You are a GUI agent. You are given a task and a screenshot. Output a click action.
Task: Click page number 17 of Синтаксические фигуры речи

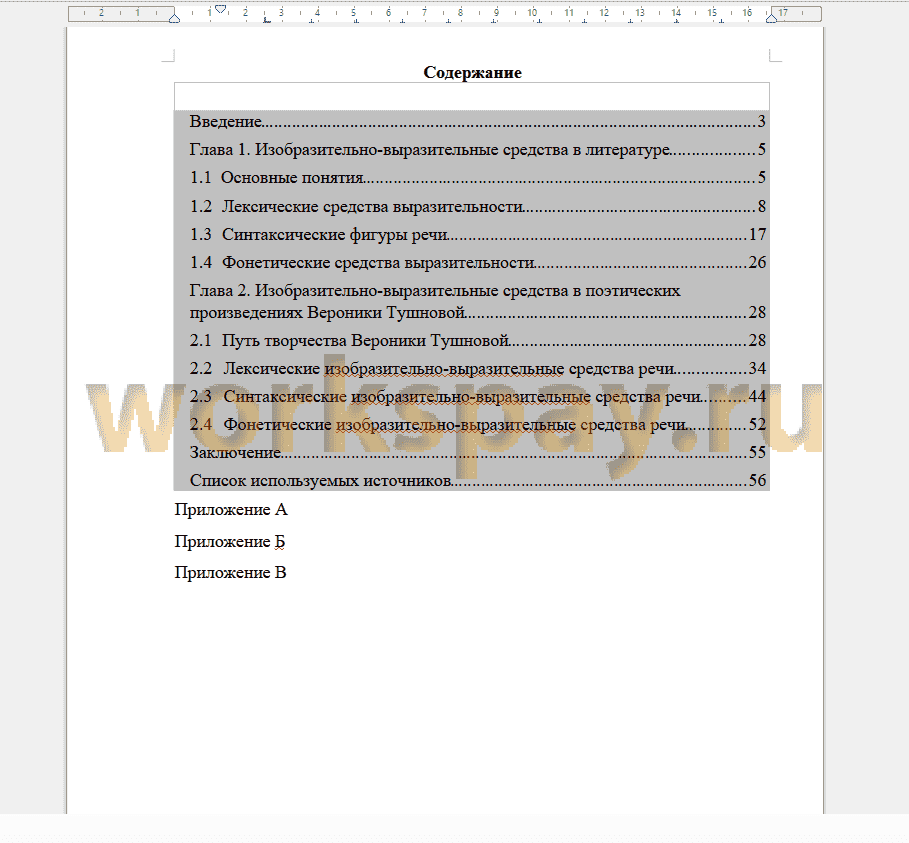coord(758,234)
